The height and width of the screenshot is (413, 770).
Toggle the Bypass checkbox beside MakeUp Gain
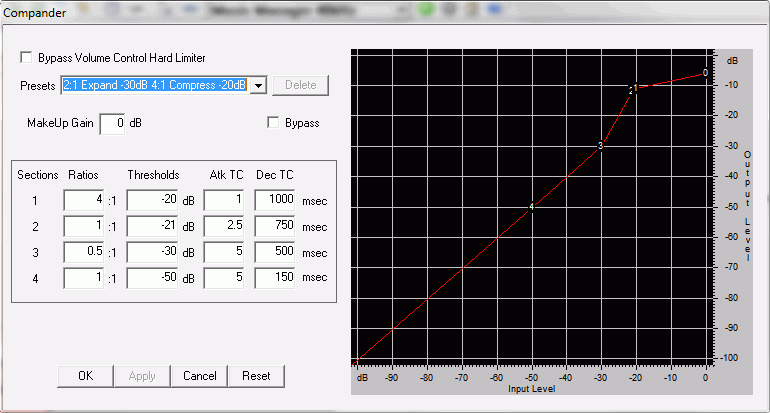(x=273, y=122)
